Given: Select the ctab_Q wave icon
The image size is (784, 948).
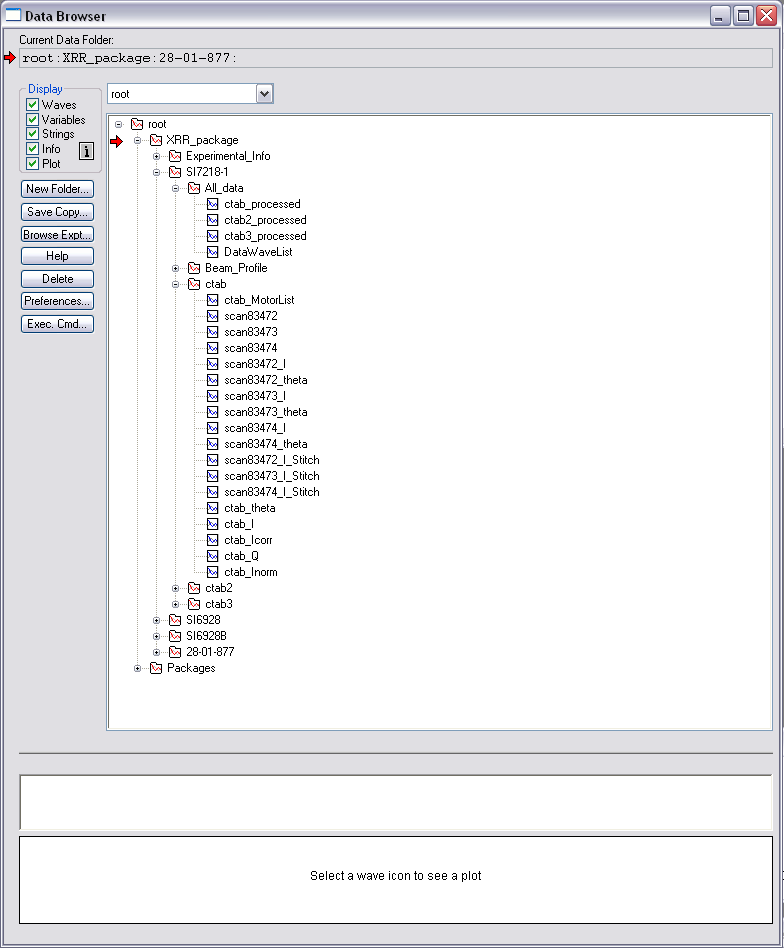Looking at the screenshot, I should tap(213, 556).
